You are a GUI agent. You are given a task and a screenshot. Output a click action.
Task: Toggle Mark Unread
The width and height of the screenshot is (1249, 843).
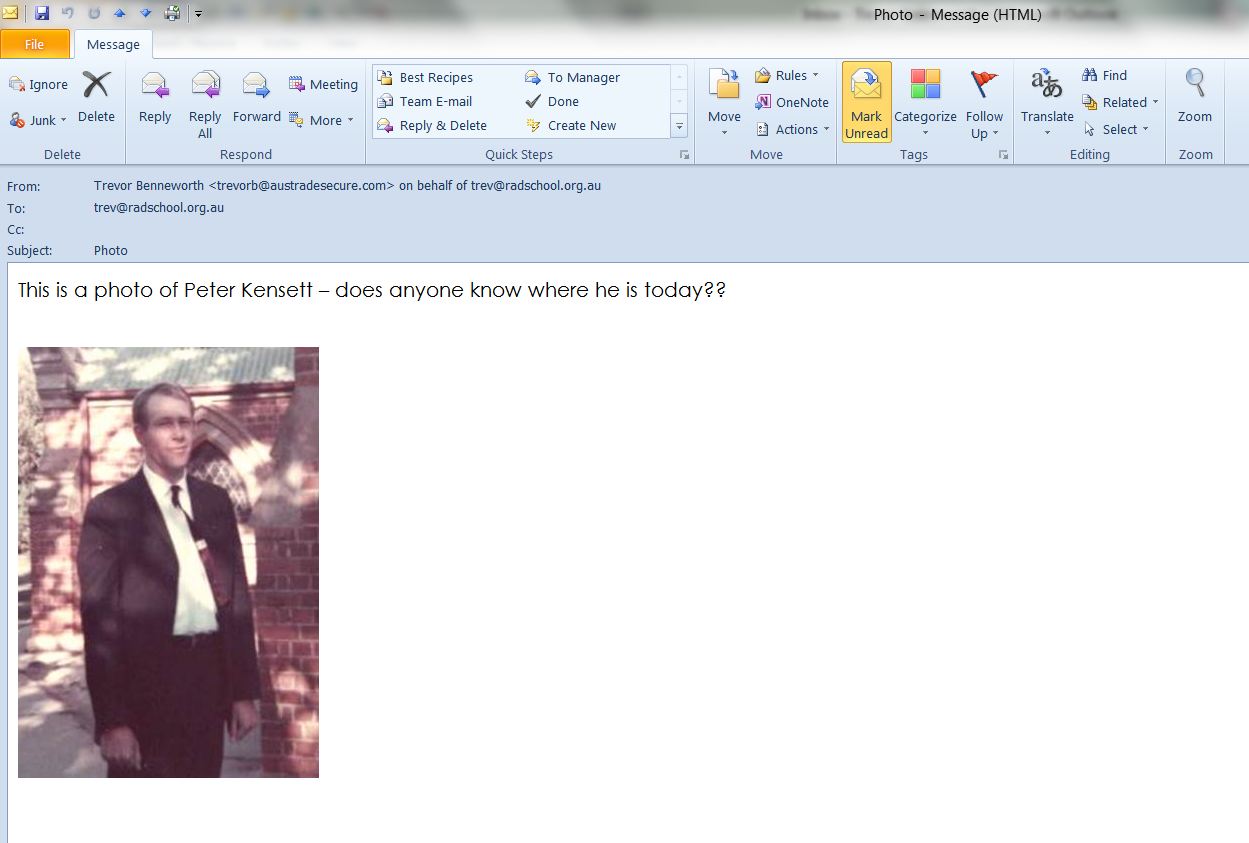(x=866, y=103)
